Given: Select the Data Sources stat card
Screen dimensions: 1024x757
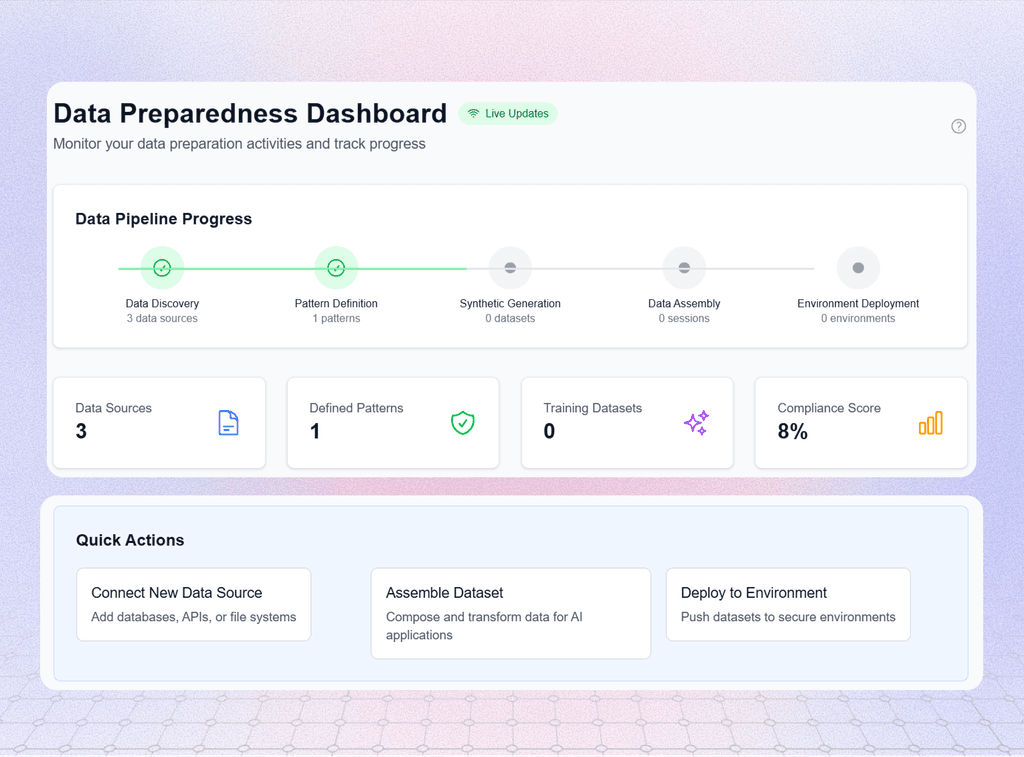Looking at the screenshot, I should (159, 422).
